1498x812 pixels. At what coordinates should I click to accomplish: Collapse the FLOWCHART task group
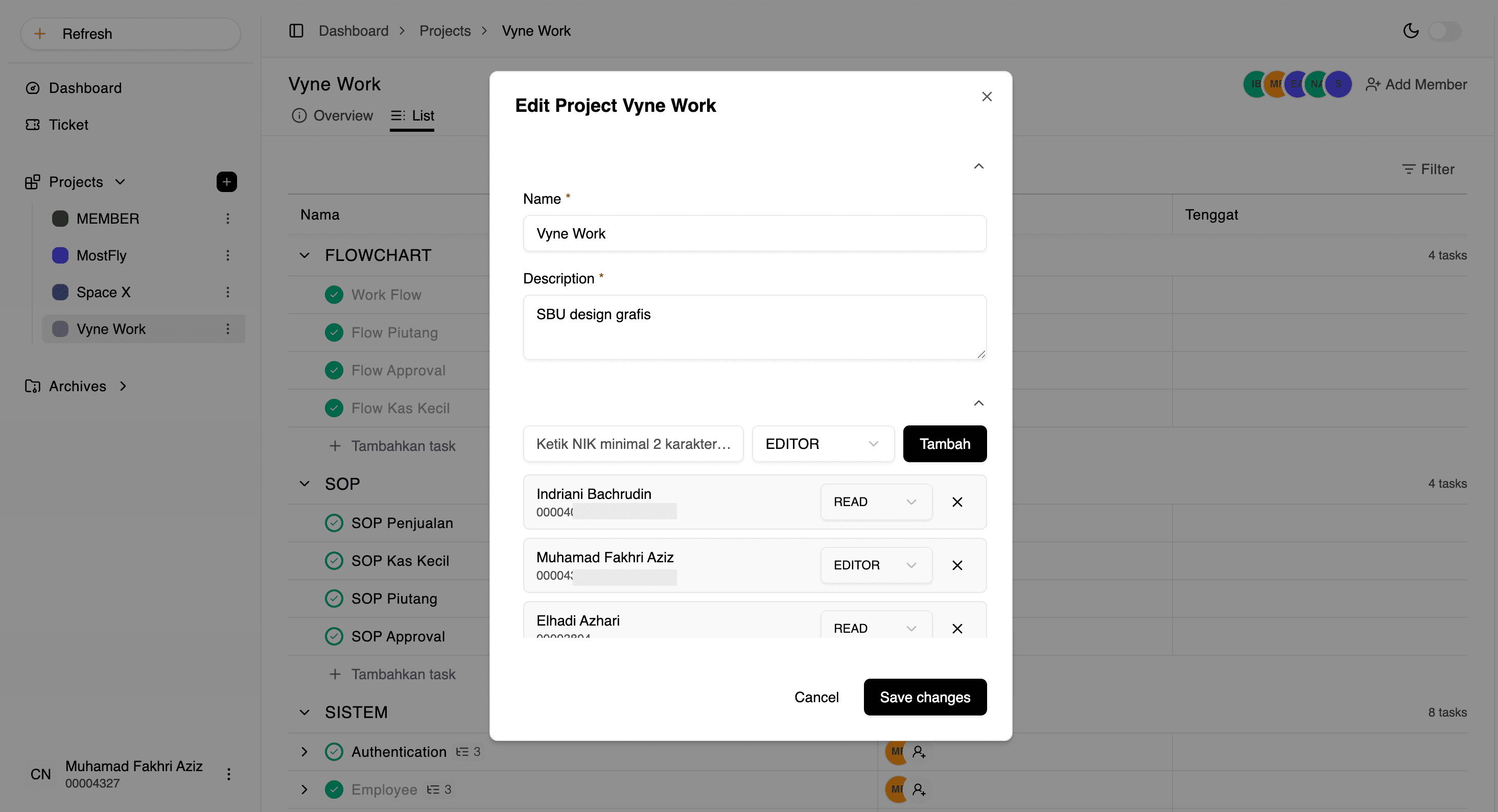(x=305, y=255)
